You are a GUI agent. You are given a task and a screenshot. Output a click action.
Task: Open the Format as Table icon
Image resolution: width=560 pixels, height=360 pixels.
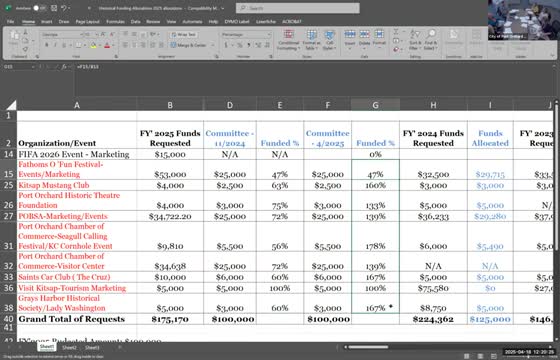point(311,35)
